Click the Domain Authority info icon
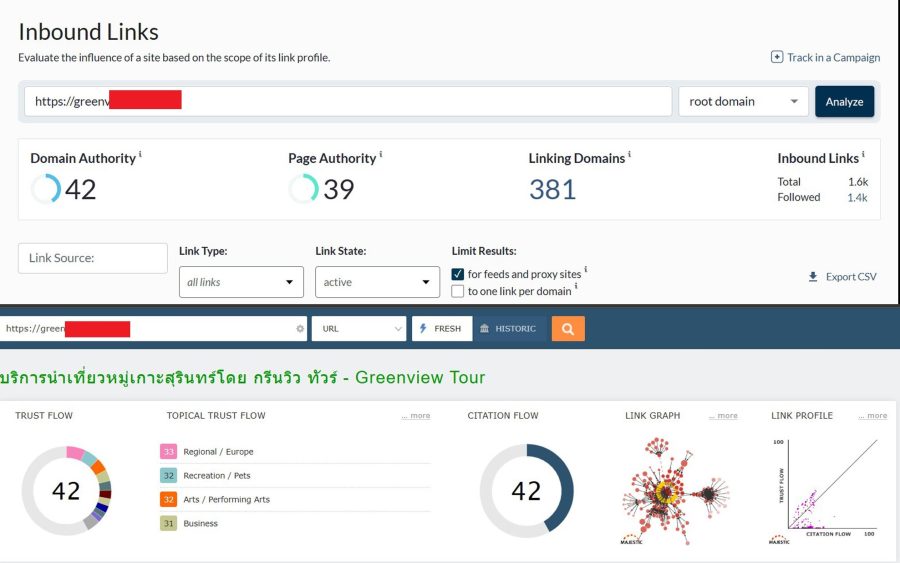 [x=140, y=154]
